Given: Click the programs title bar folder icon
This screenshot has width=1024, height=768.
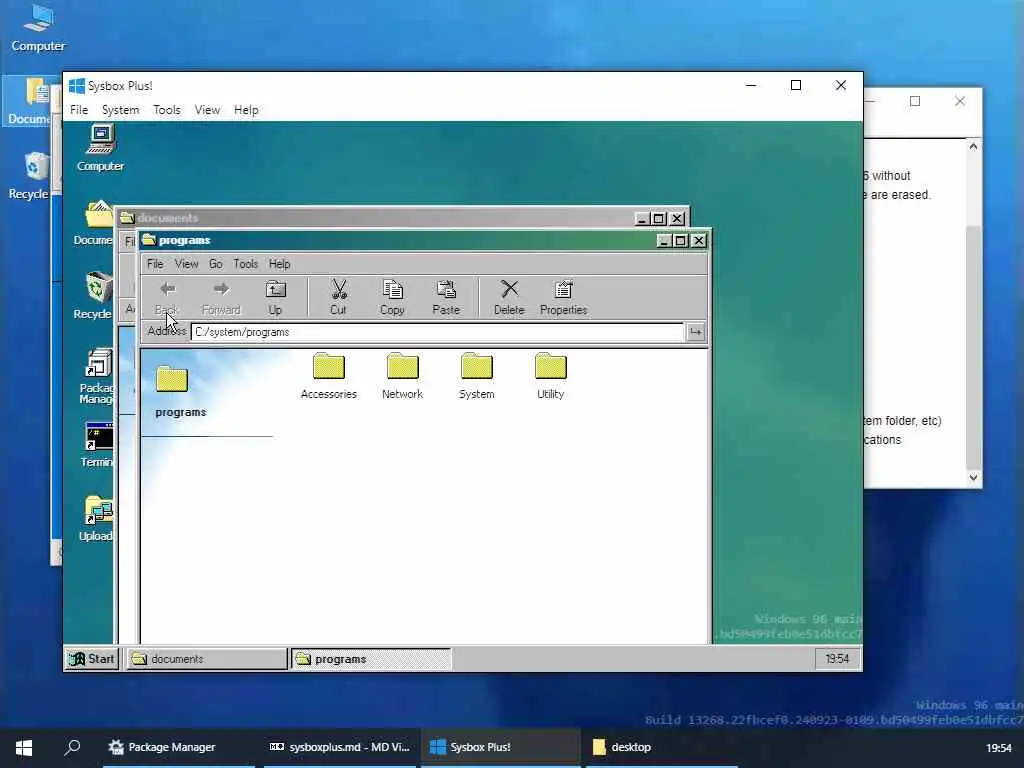Looking at the screenshot, I should [150, 240].
